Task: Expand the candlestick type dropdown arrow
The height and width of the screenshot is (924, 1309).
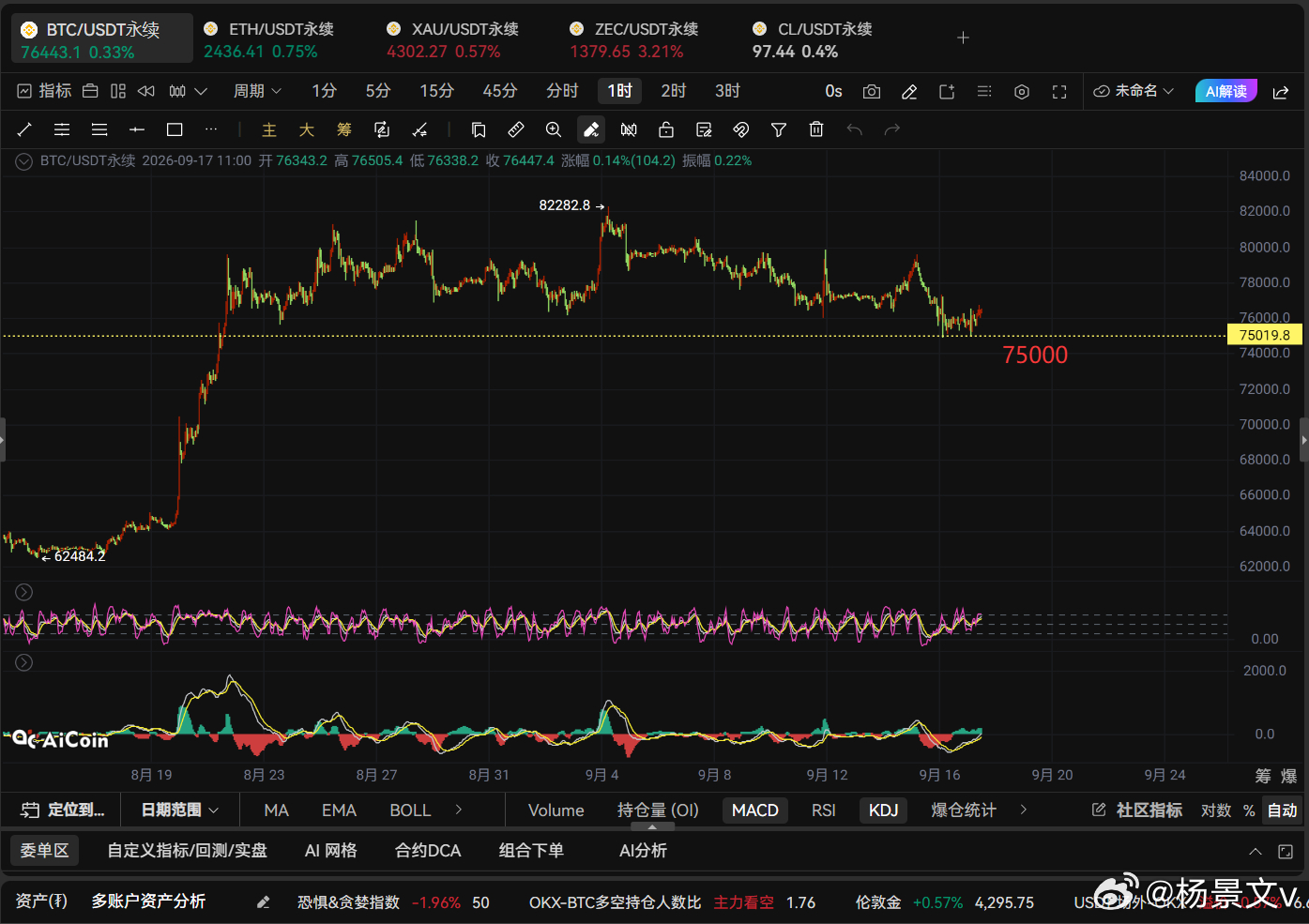Action: click(x=201, y=91)
